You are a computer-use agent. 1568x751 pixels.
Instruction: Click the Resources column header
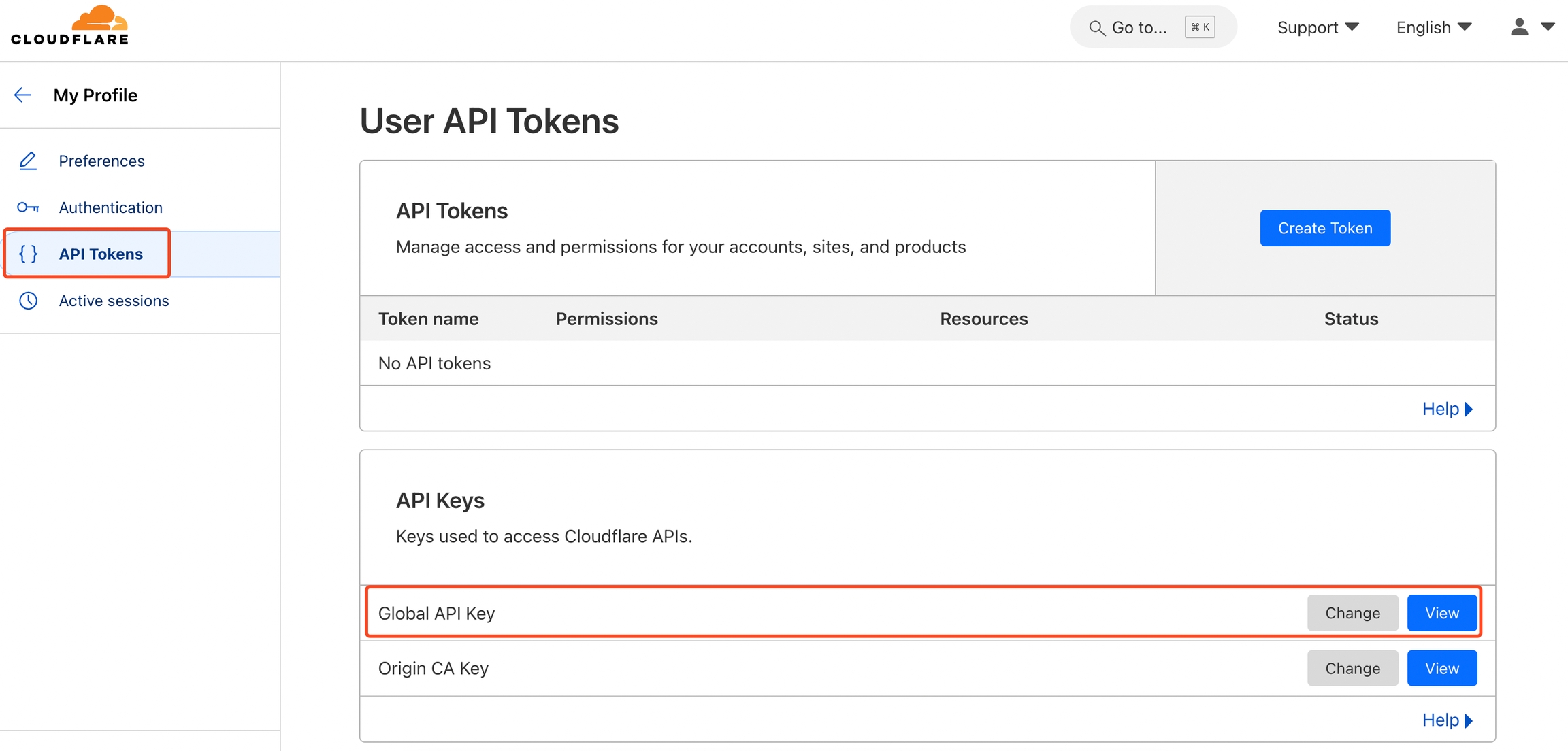[984, 318]
